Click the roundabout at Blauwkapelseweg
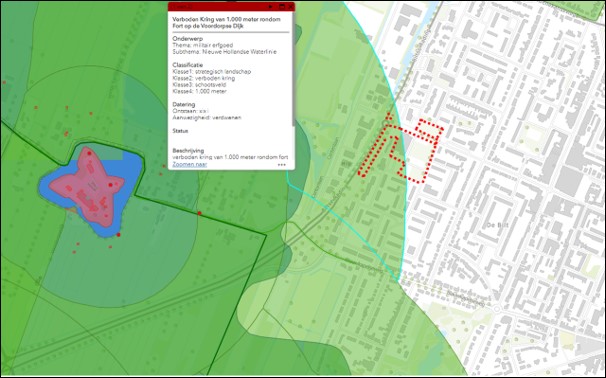This screenshot has width=606, height=378. (x=497, y=309)
